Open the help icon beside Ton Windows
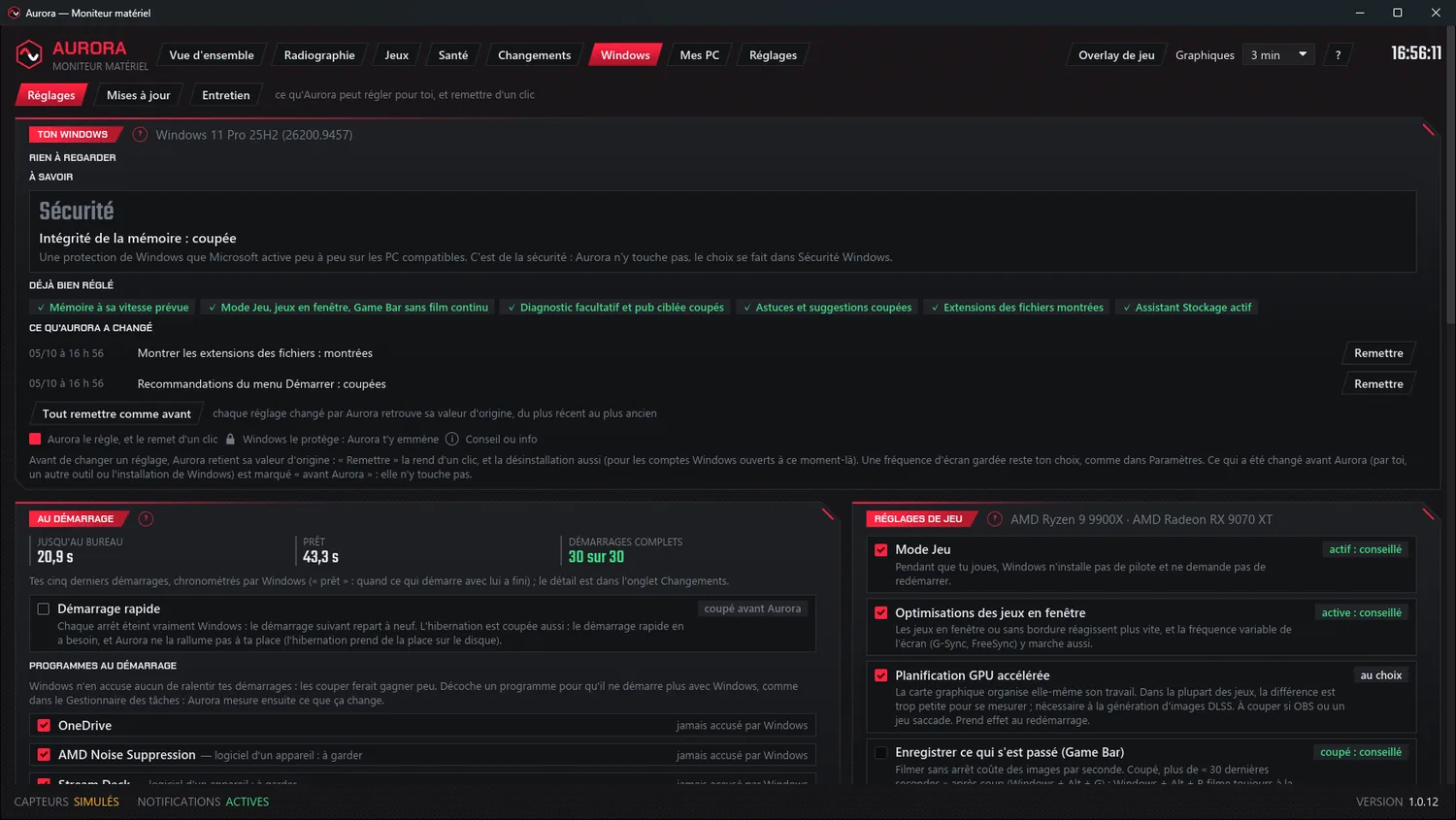The width and height of the screenshot is (1456, 820). 140,135
